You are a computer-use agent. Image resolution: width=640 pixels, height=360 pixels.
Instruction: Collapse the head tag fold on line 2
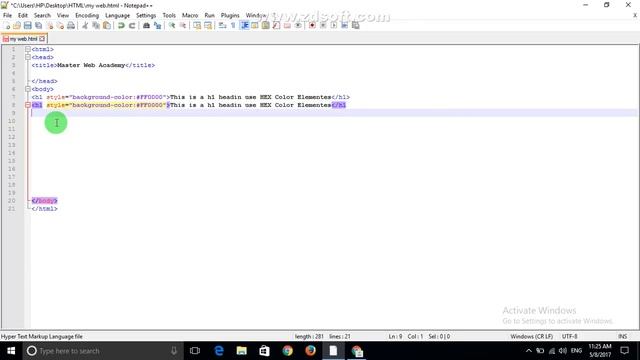click(28, 57)
